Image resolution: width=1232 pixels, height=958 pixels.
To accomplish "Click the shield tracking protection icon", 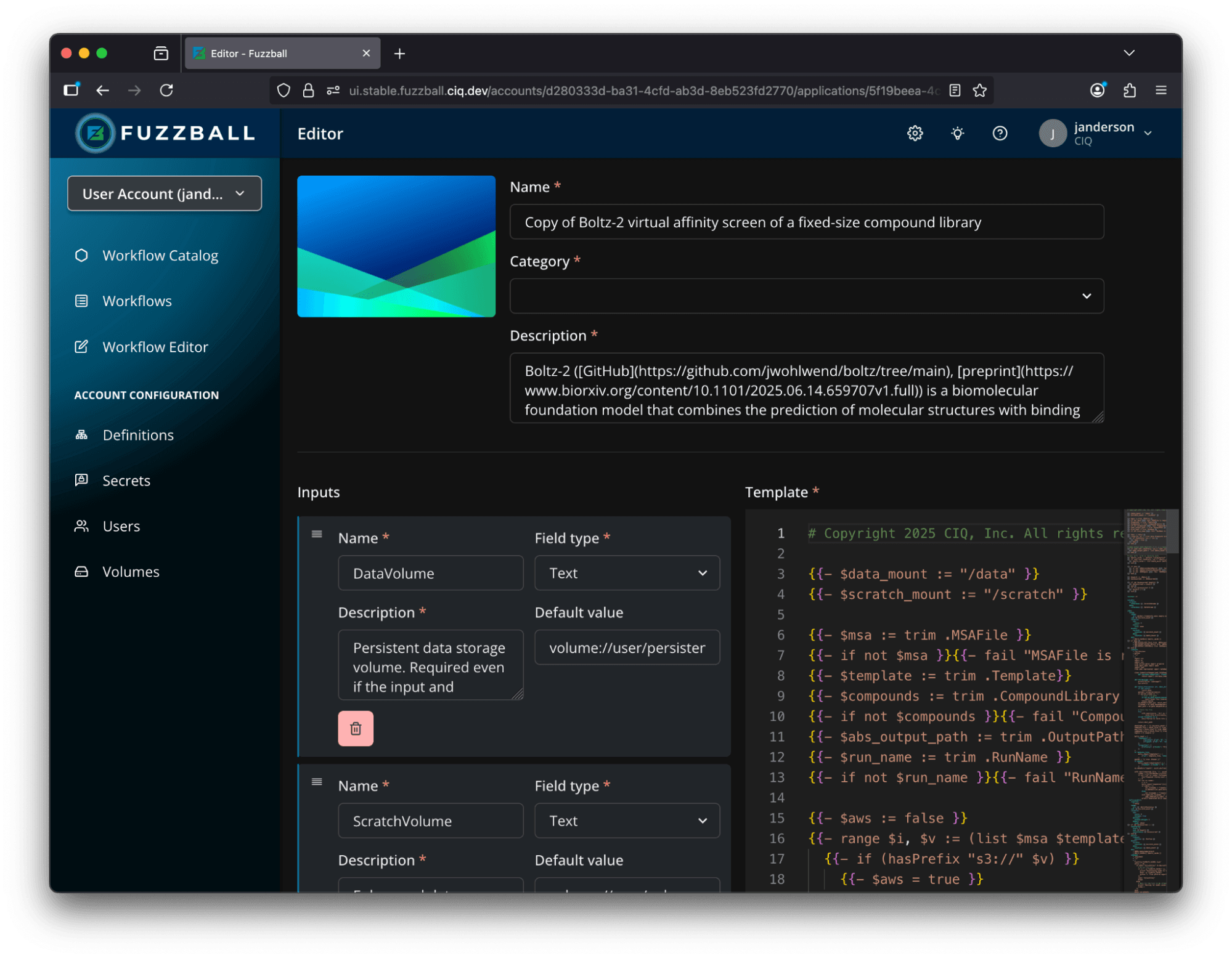I will coord(284,91).
